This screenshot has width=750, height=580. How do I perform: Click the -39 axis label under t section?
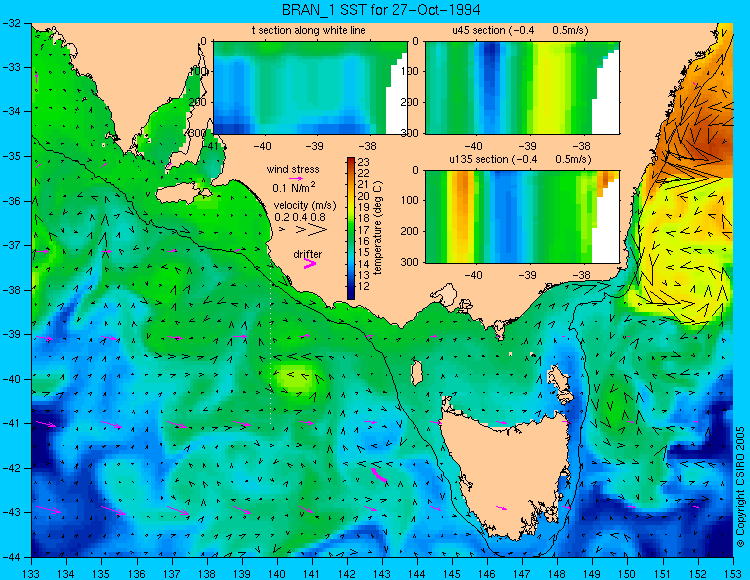coord(315,146)
